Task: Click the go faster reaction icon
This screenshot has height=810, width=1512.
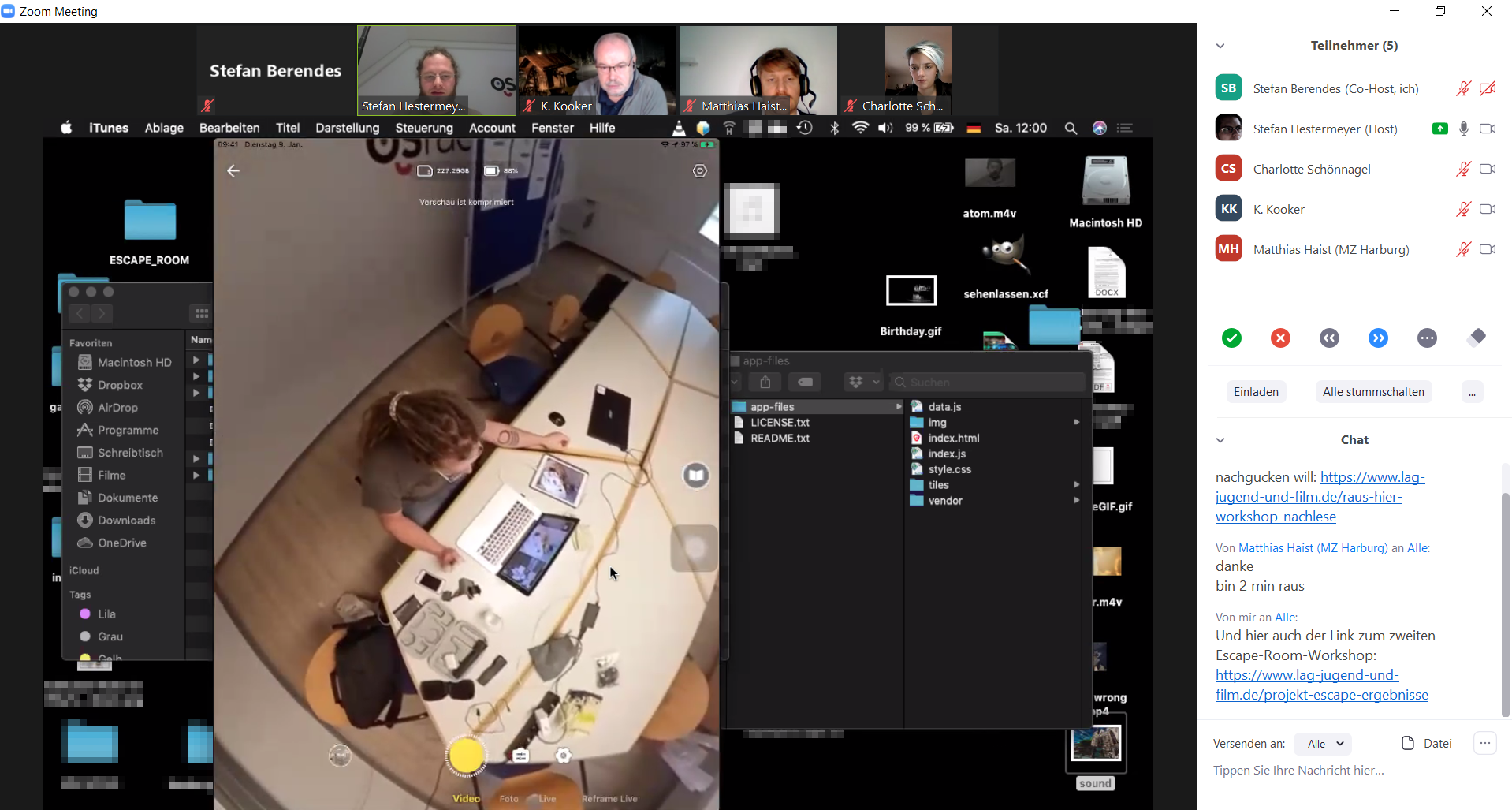Action: pyautogui.click(x=1378, y=338)
